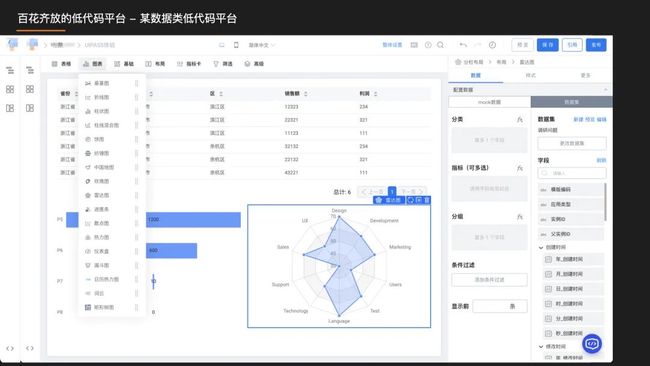Collapse the 修改时间 field group

[x=541, y=347]
